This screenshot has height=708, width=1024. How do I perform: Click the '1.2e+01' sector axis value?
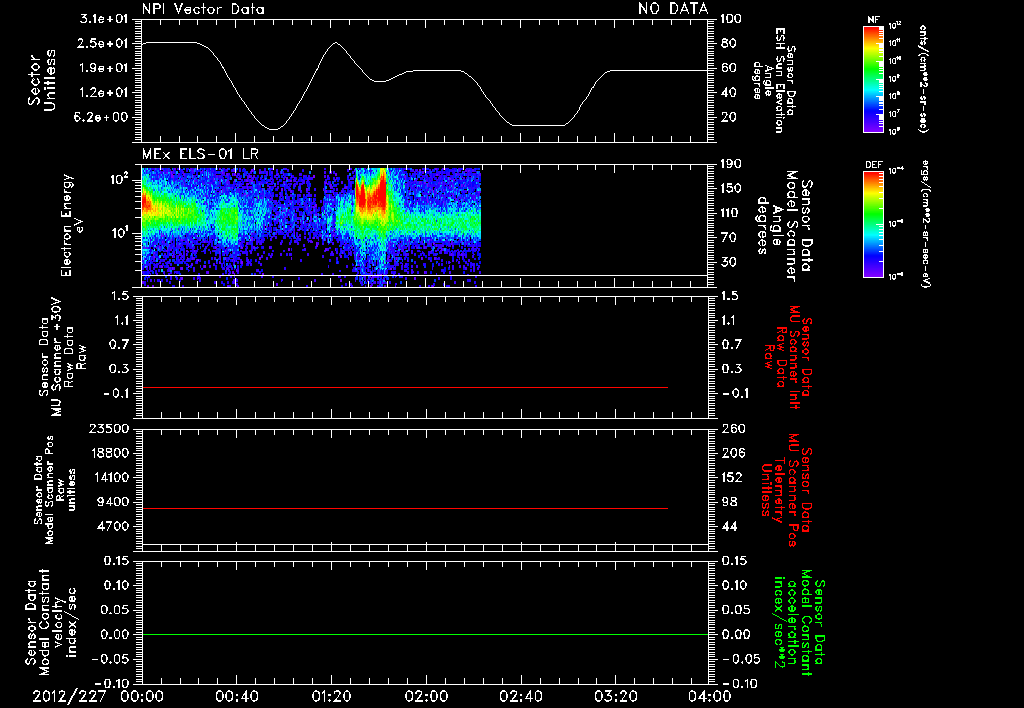(x=104, y=93)
